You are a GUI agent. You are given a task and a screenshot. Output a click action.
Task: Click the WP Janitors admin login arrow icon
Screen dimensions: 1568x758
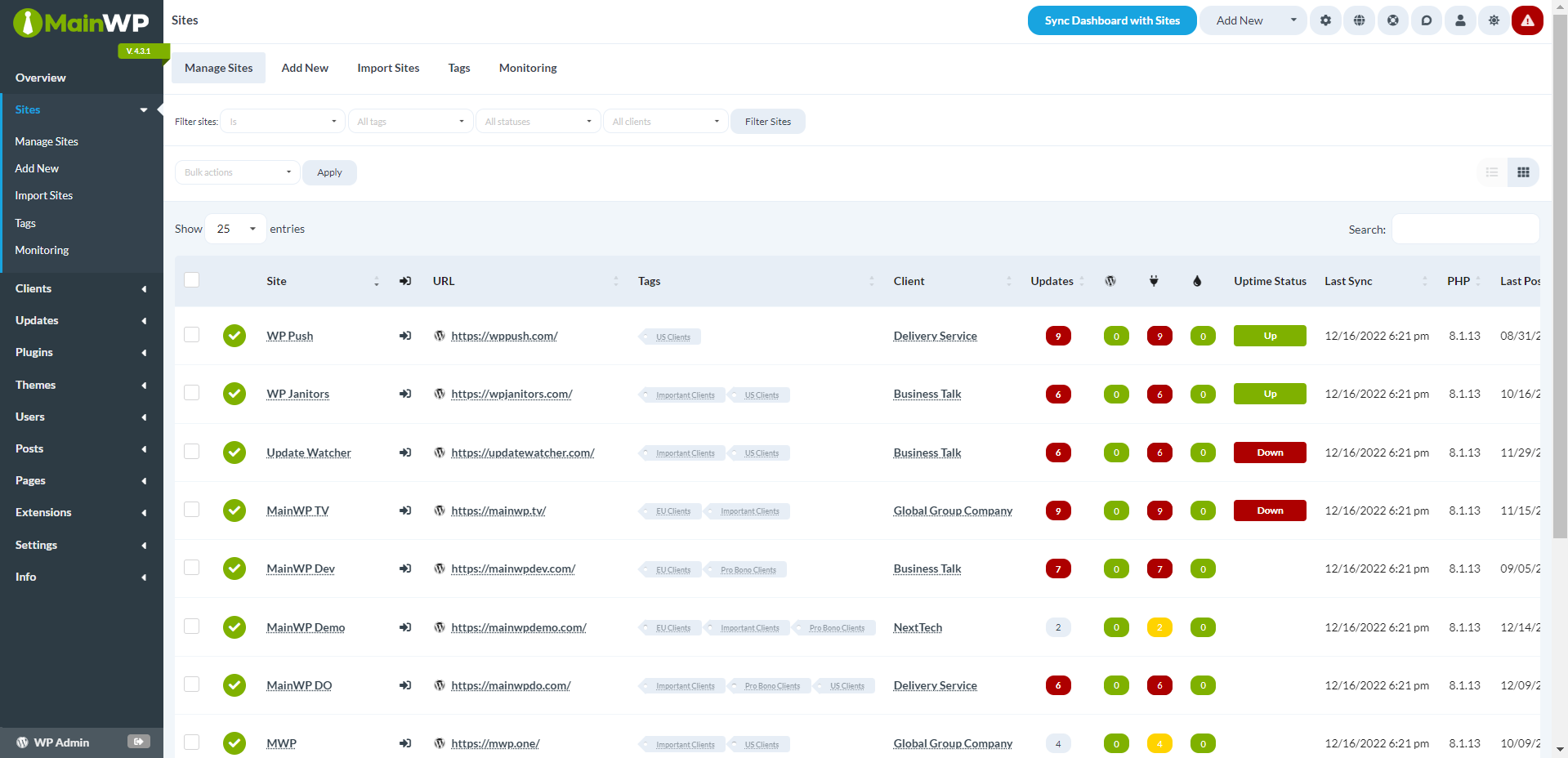(405, 394)
